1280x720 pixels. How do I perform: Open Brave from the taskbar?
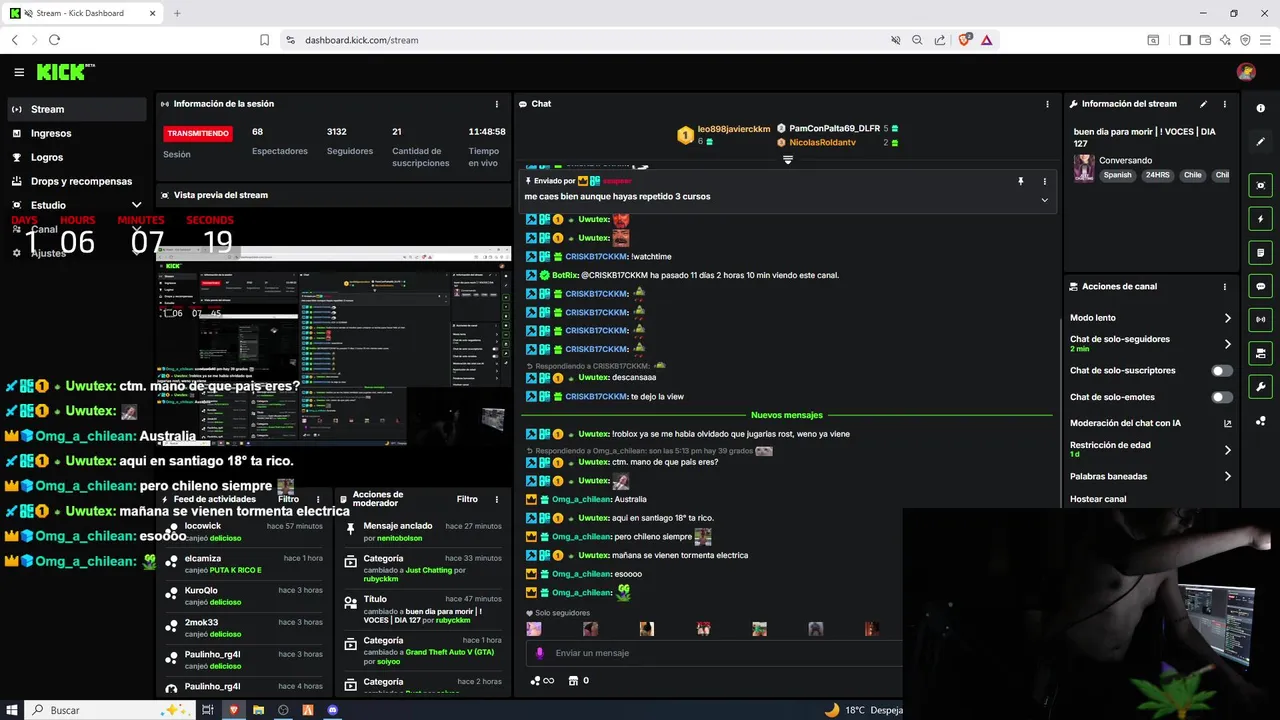[234, 710]
